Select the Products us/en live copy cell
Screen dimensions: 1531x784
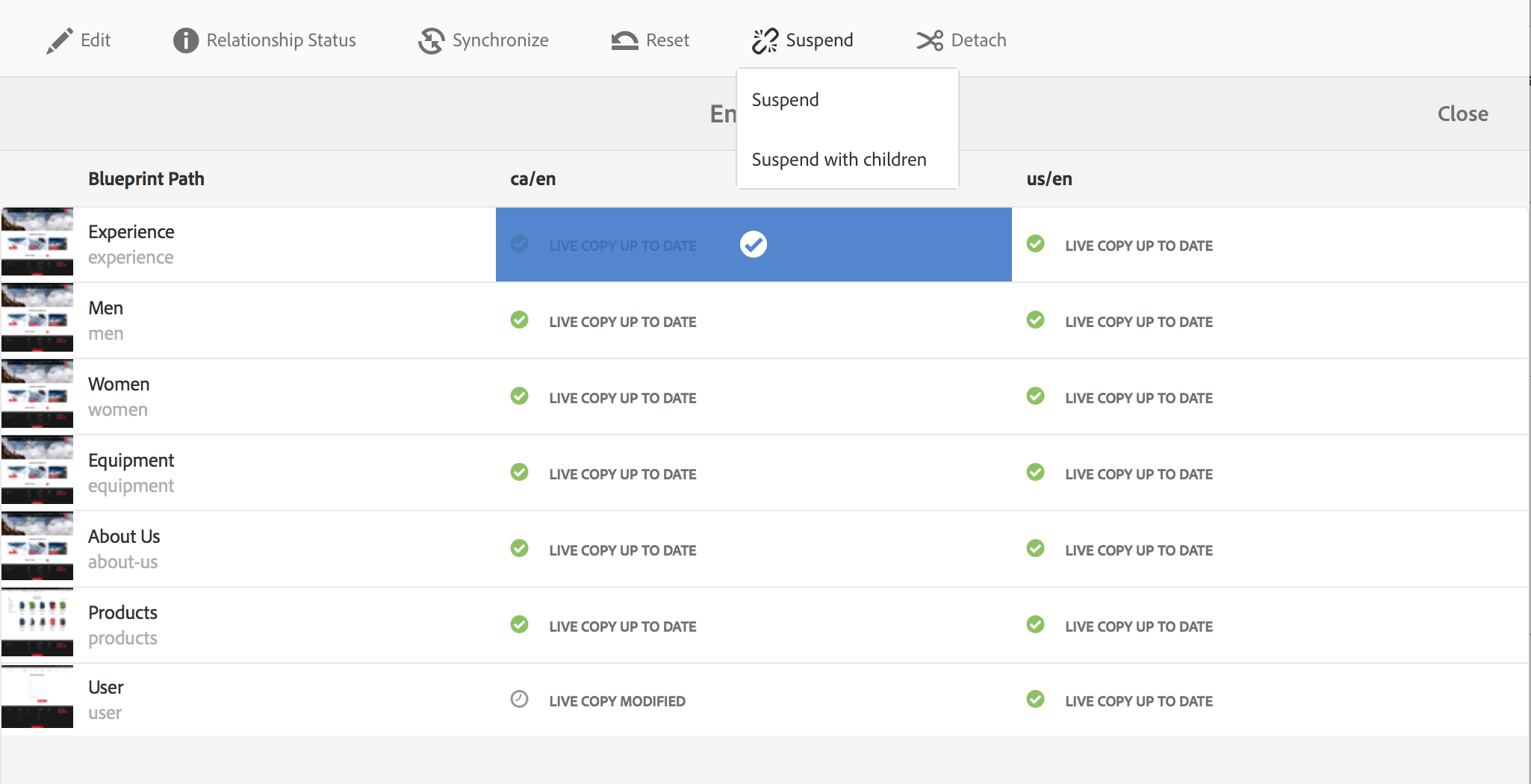(x=1268, y=626)
